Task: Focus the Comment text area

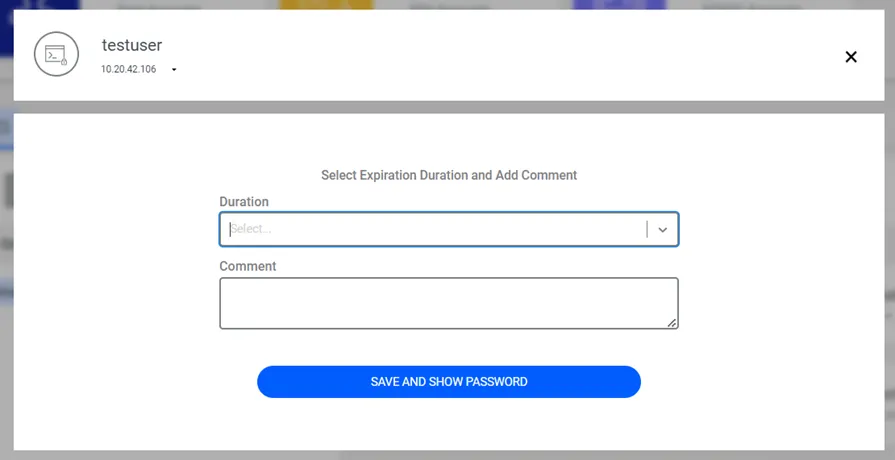Action: (449, 303)
